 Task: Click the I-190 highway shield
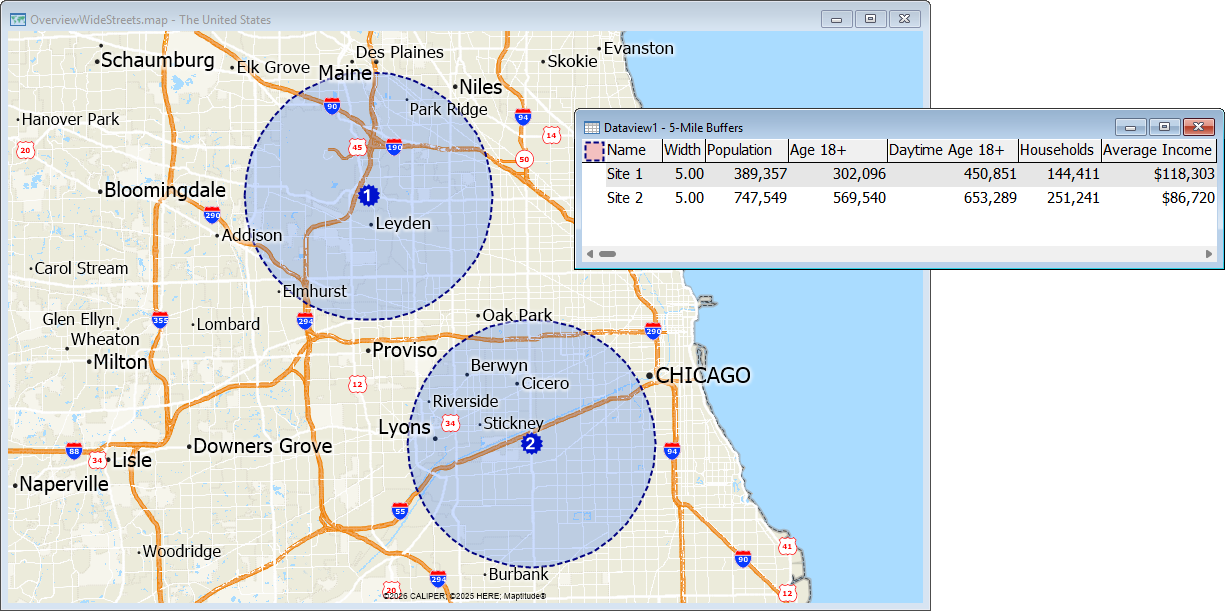394,147
